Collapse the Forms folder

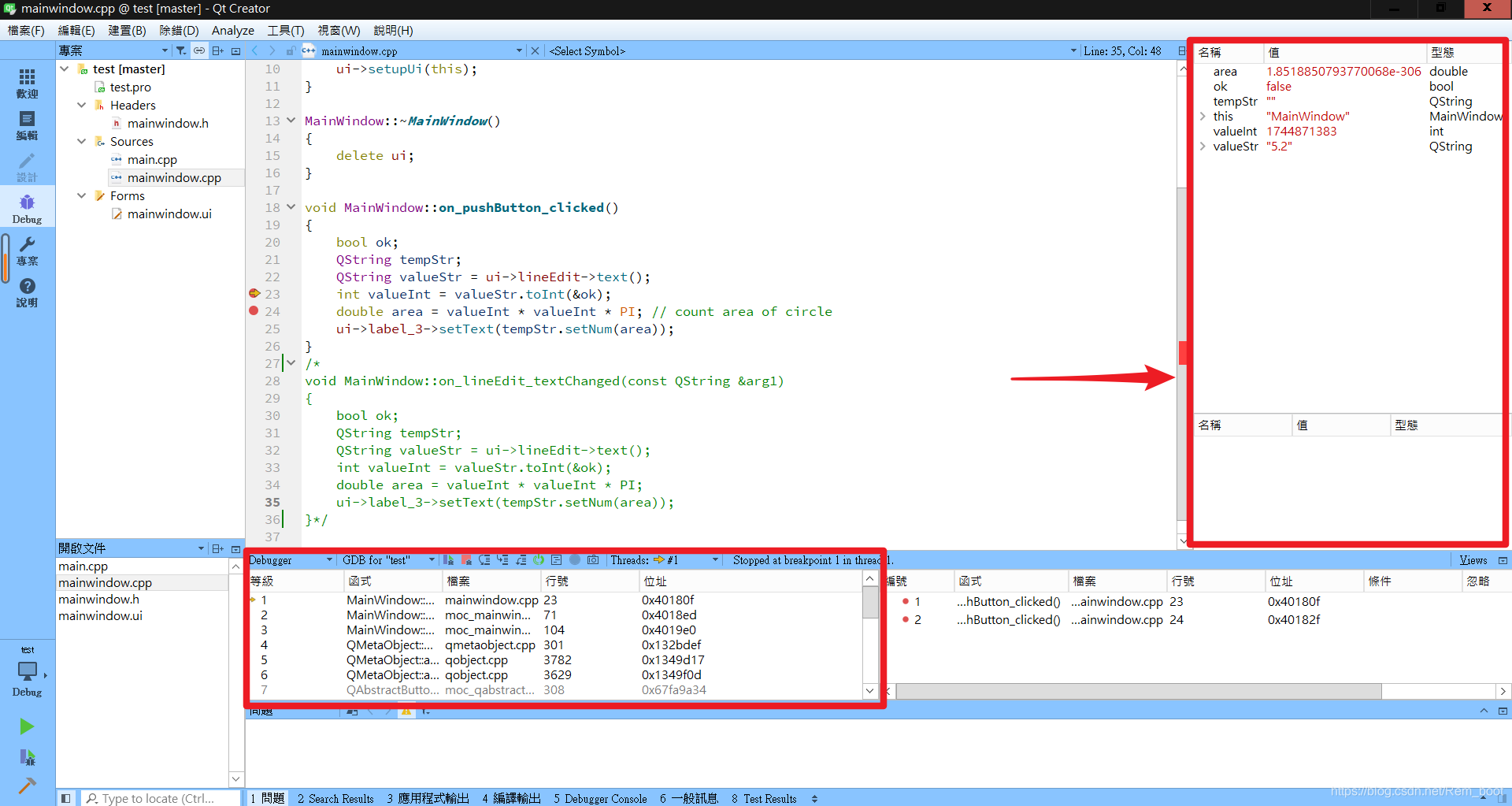point(81,195)
